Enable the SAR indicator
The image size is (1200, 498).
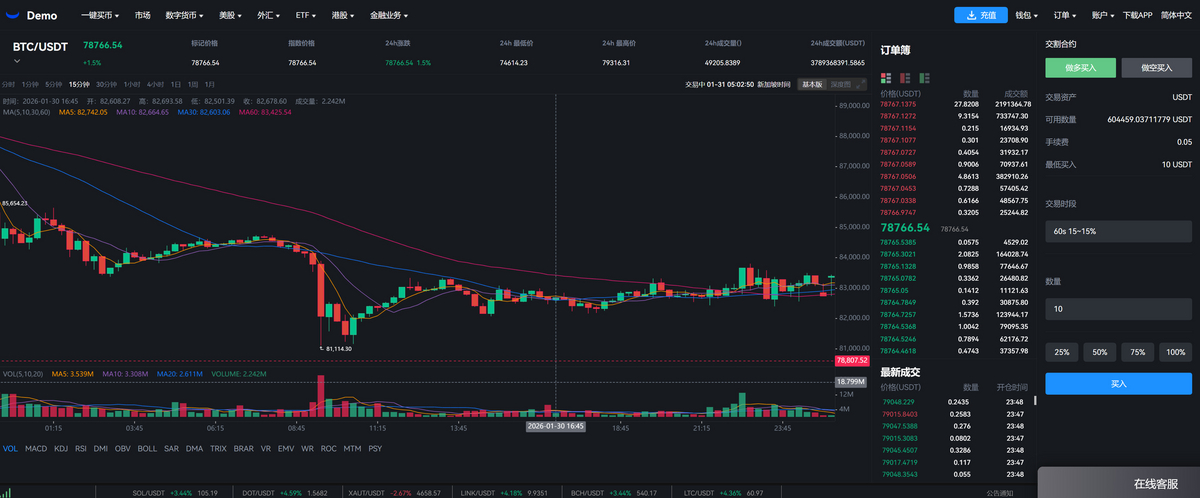(171, 448)
